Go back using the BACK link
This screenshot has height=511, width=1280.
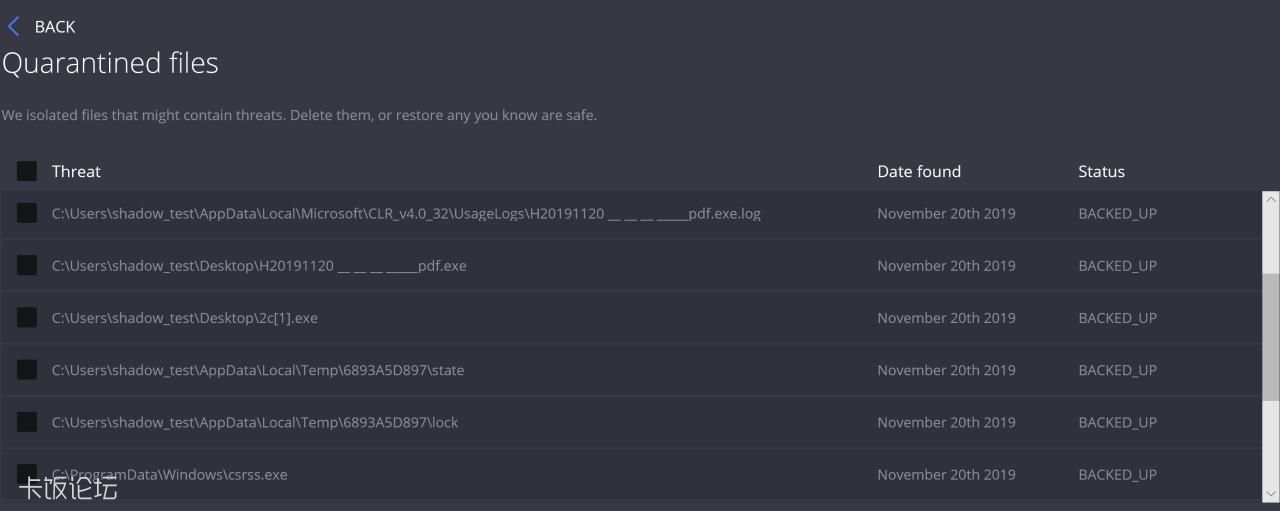coord(54,27)
